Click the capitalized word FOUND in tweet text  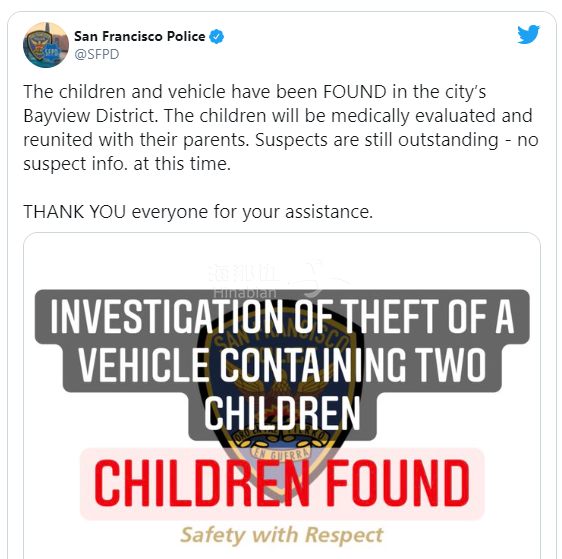(355, 92)
